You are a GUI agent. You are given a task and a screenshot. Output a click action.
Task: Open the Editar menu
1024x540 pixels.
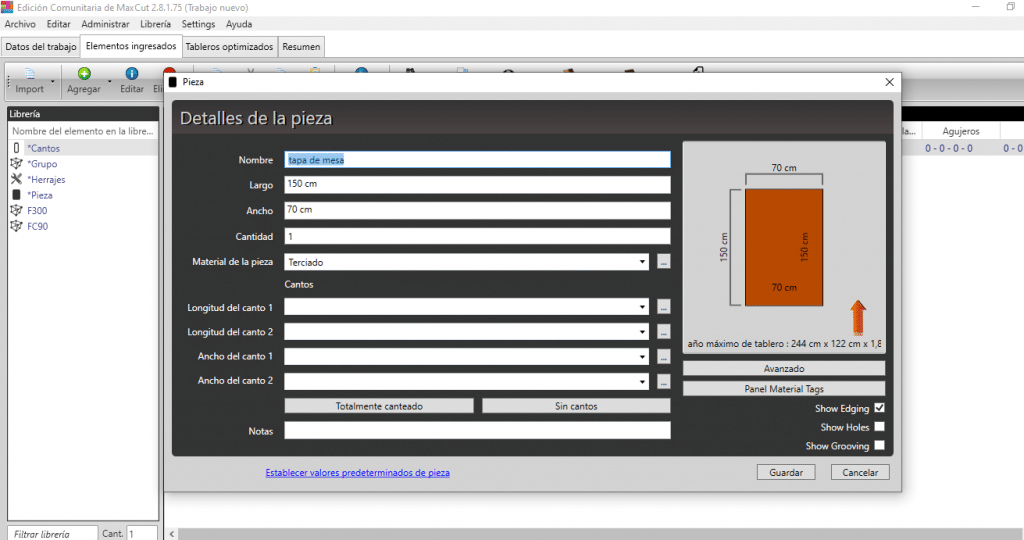[58, 24]
